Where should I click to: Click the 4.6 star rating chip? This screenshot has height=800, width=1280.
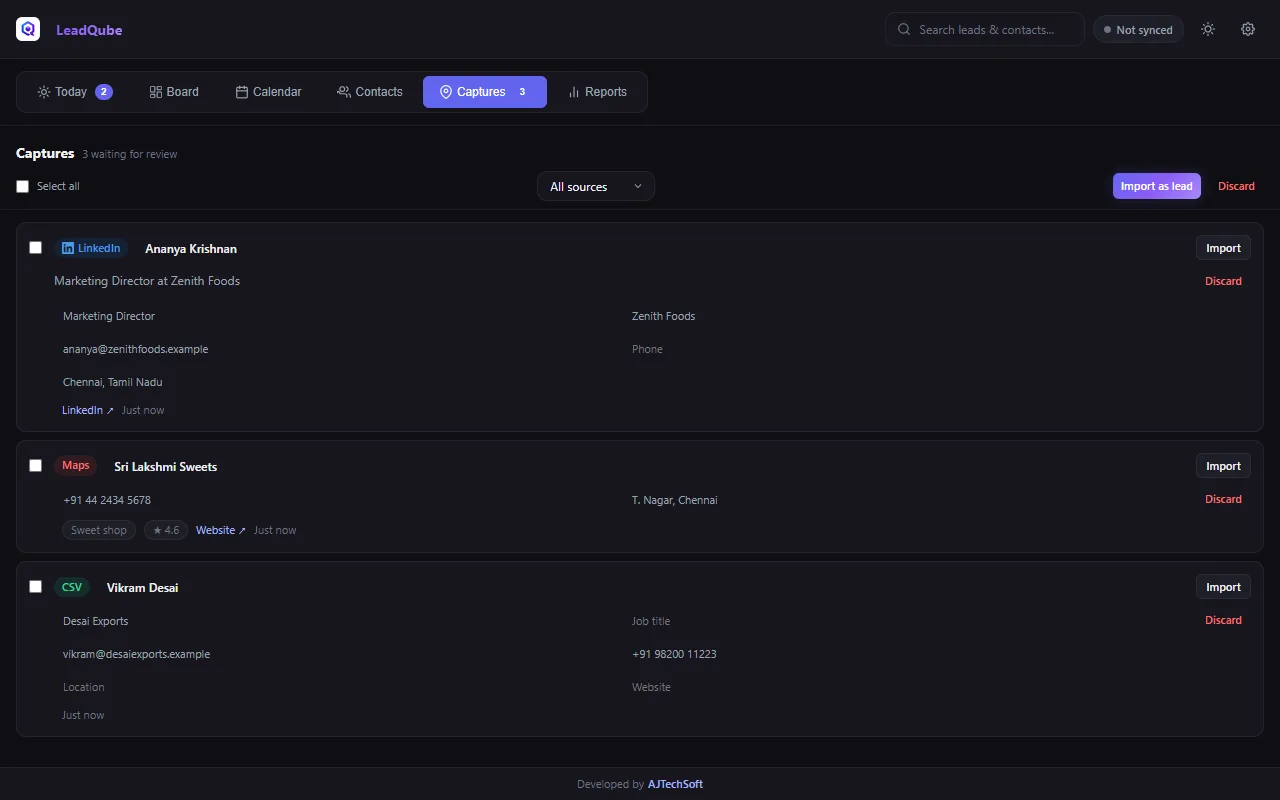pyautogui.click(x=166, y=530)
